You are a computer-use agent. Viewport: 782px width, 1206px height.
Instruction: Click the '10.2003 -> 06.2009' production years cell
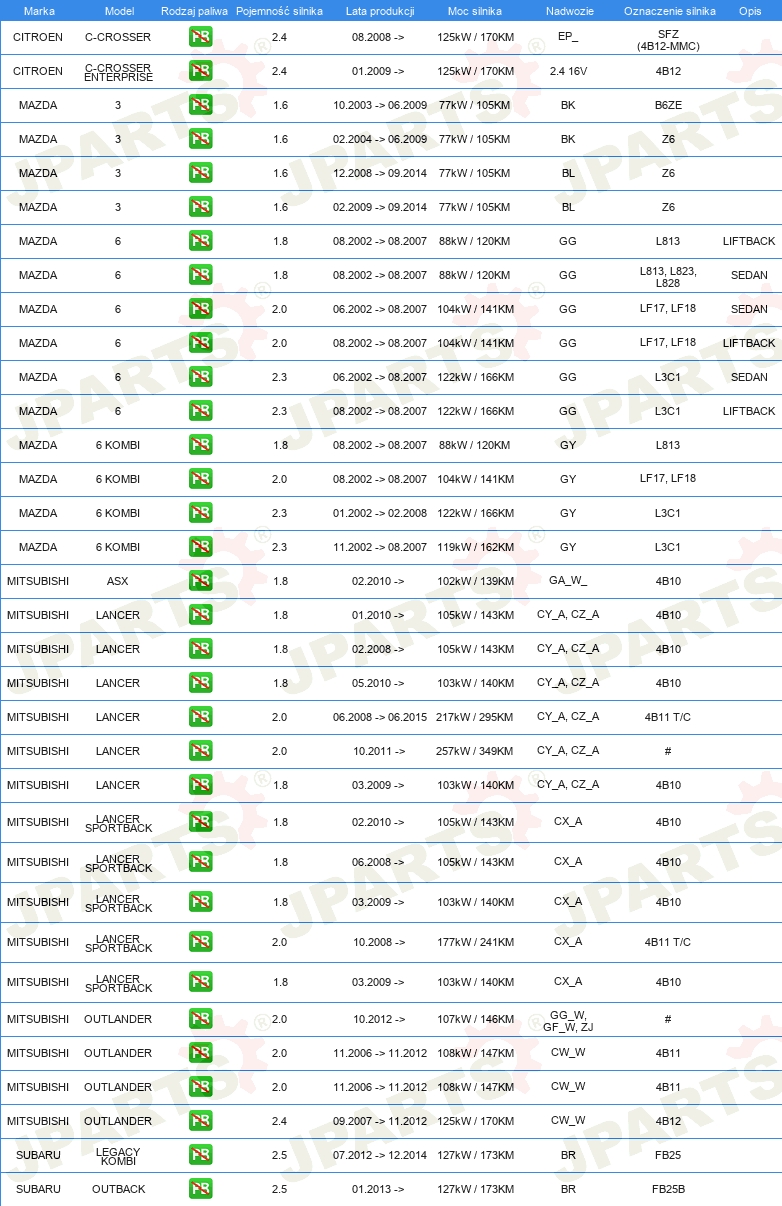point(380,106)
